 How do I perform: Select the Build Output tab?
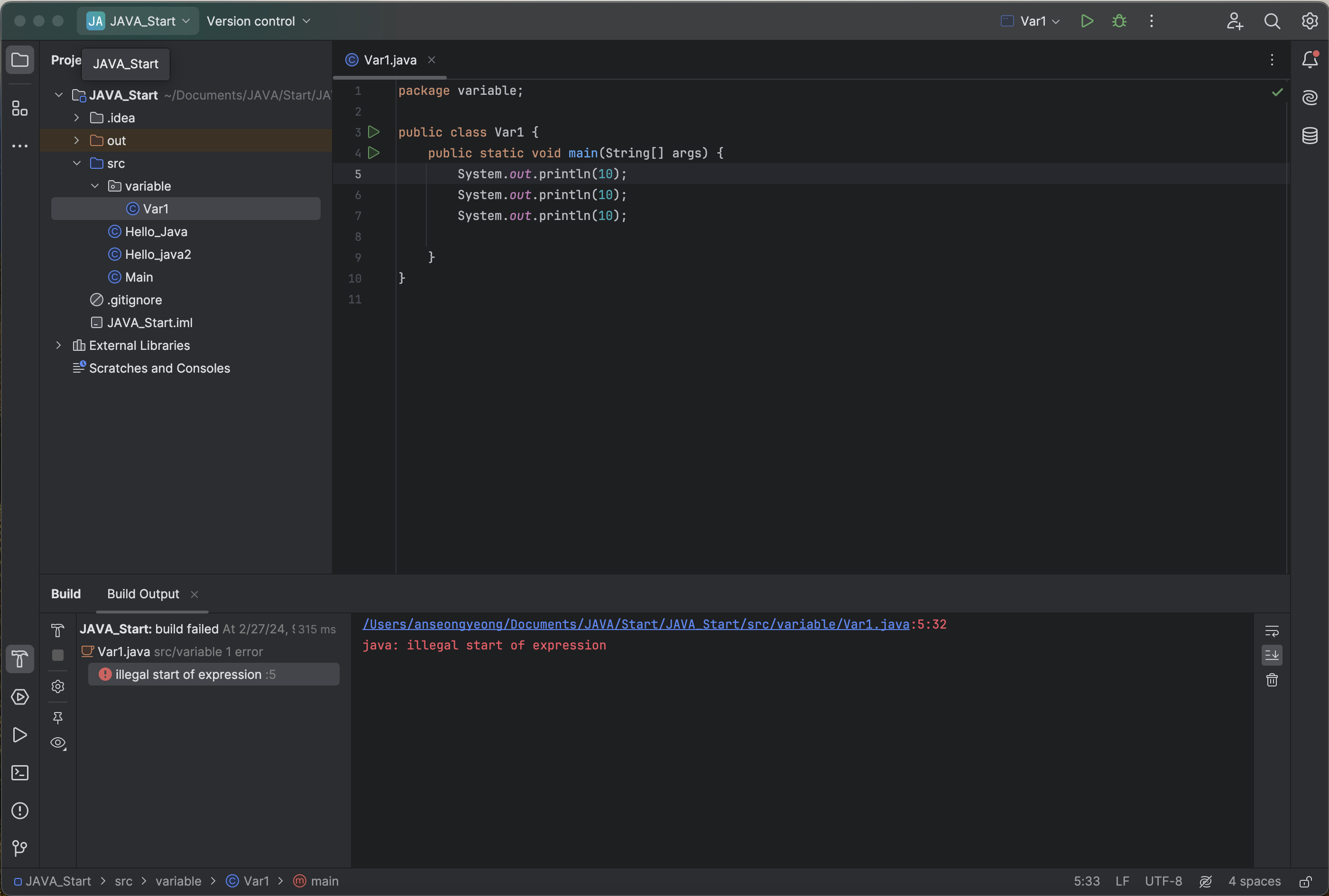pos(143,594)
